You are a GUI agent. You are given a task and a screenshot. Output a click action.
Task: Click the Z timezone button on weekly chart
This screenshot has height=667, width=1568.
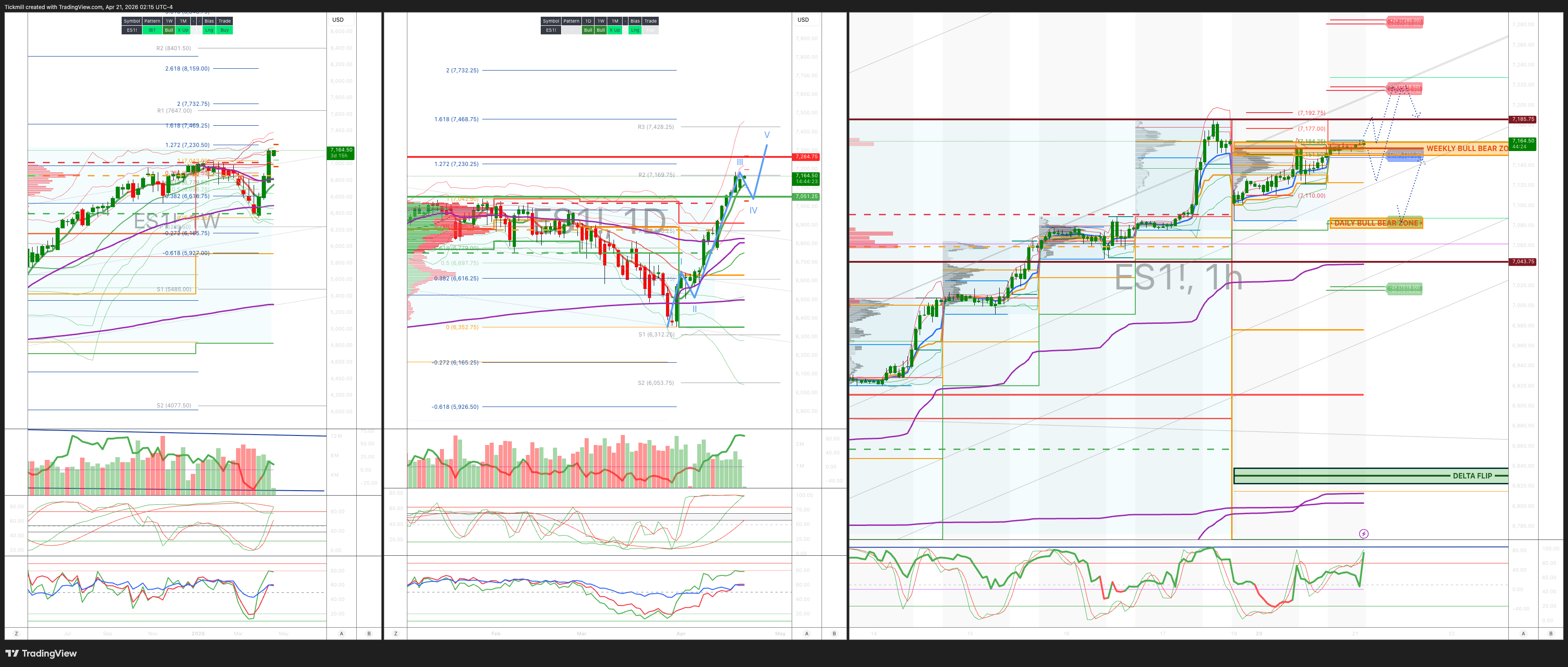coord(16,634)
